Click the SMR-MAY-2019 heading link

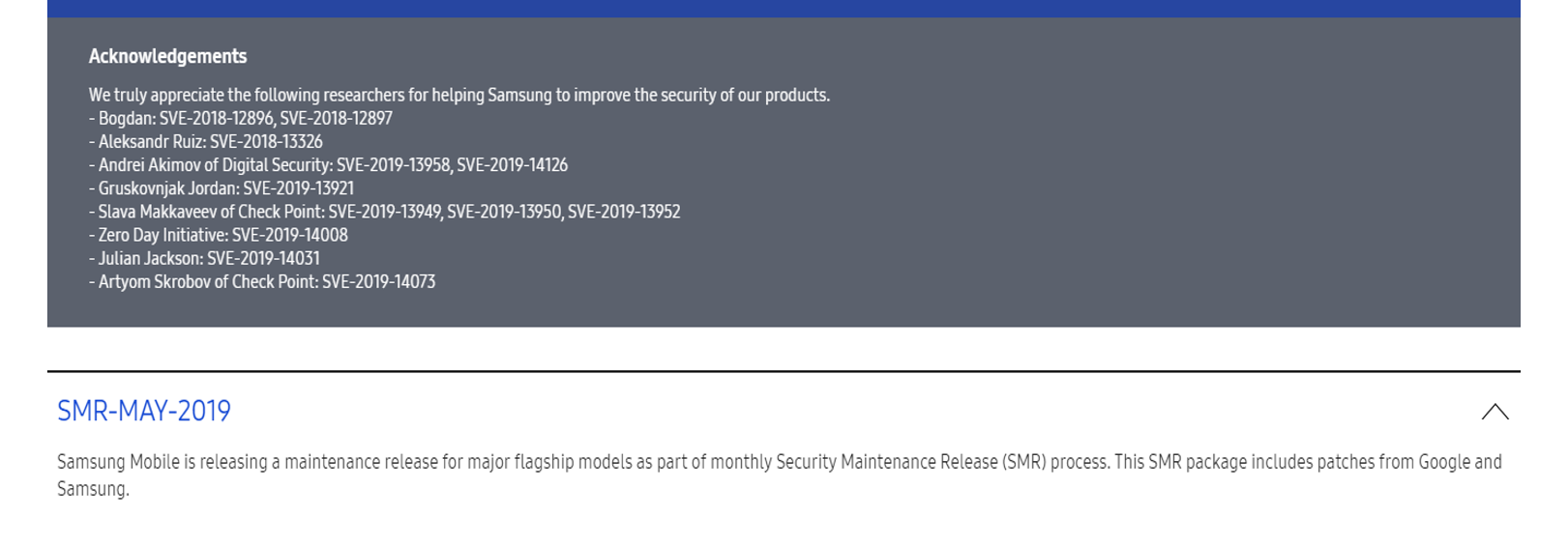pyautogui.click(x=144, y=412)
